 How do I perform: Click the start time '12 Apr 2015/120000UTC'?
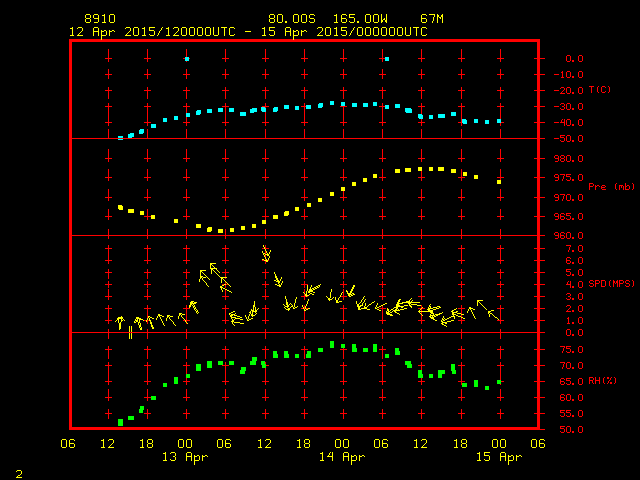pyautogui.click(x=152, y=32)
